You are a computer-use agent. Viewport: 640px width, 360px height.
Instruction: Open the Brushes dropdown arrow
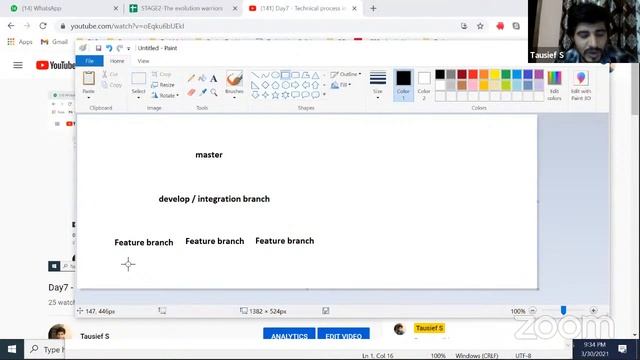[x=234, y=98]
